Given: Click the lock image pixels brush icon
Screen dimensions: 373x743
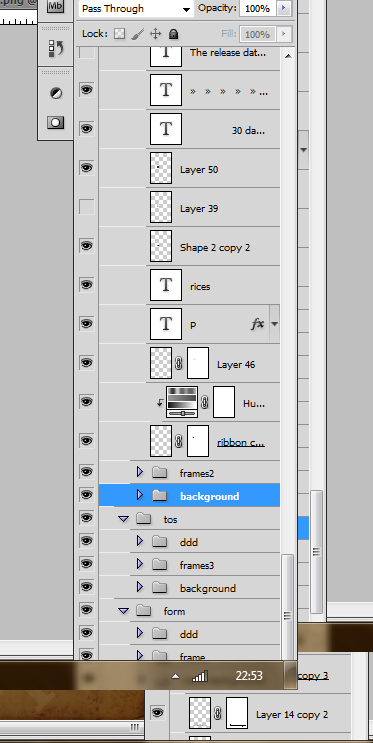Looking at the screenshot, I should click(137, 34).
